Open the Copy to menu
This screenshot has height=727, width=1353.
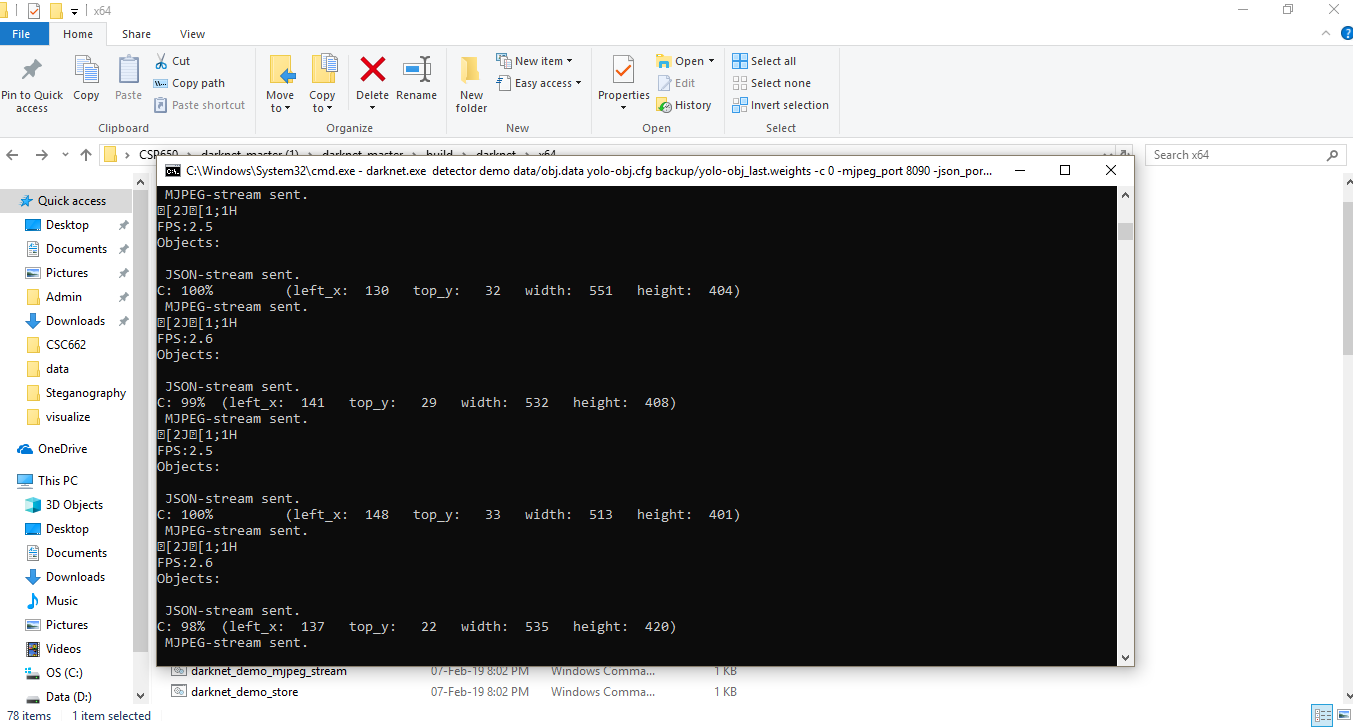click(x=322, y=84)
